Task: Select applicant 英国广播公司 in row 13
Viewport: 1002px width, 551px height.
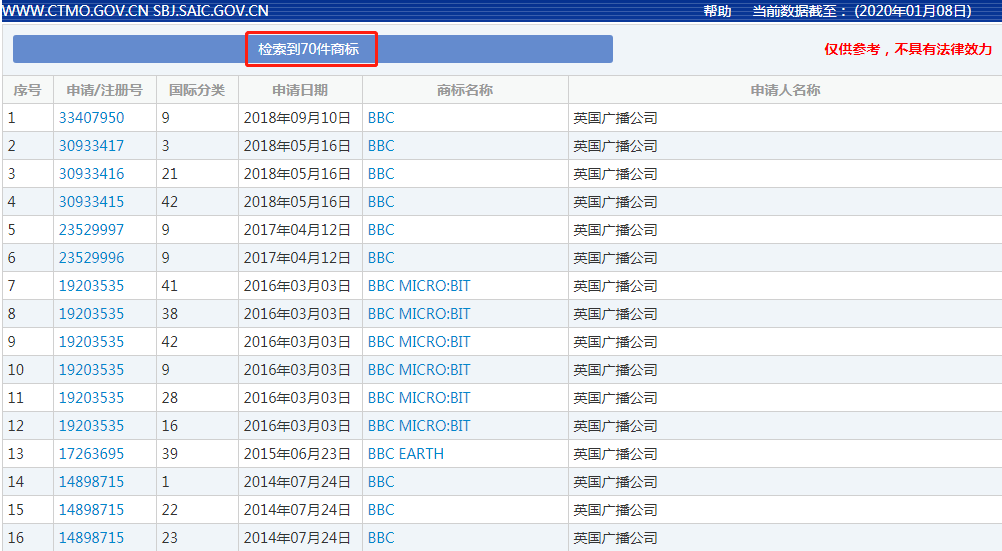Action: coord(615,454)
